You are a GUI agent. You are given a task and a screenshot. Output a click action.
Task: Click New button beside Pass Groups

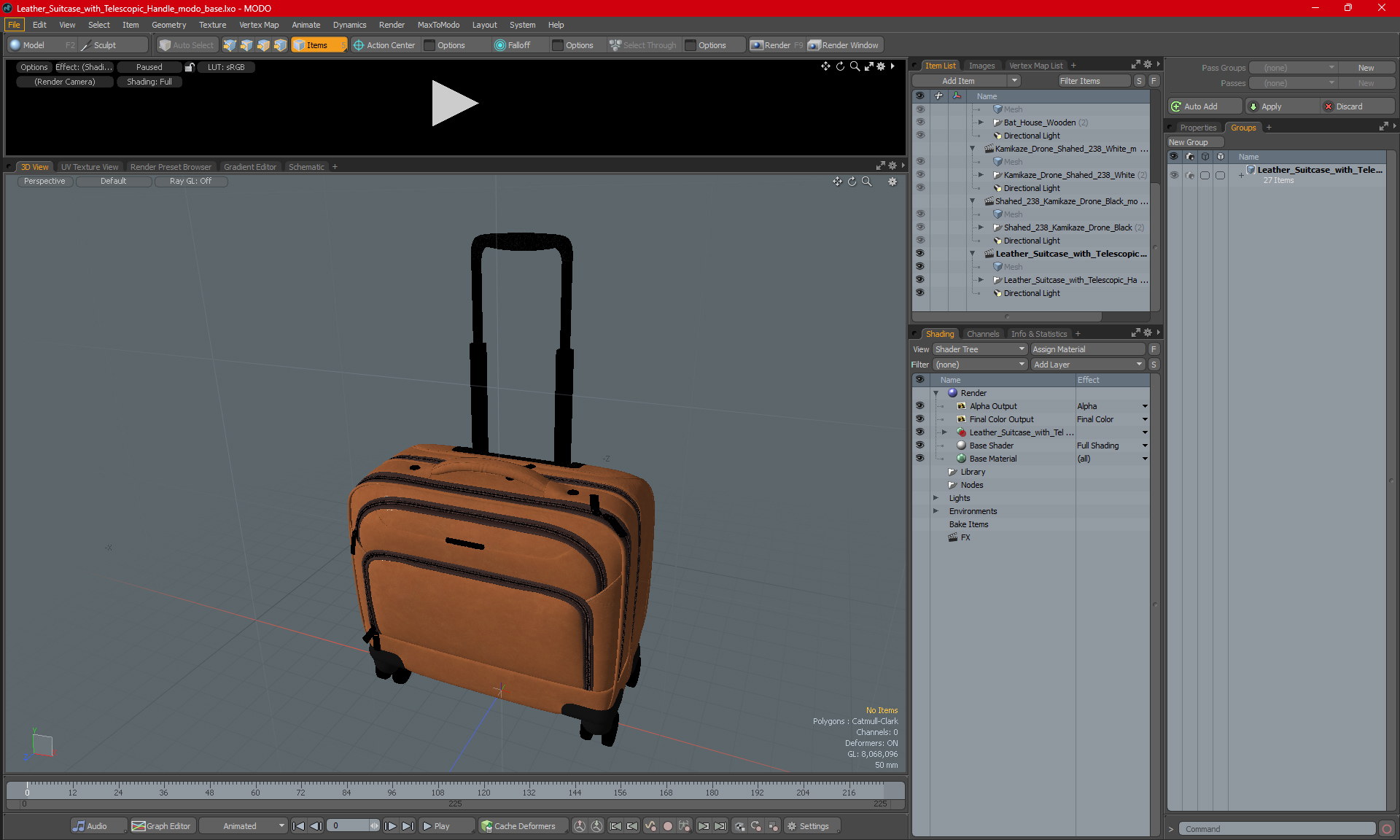pos(1366,68)
